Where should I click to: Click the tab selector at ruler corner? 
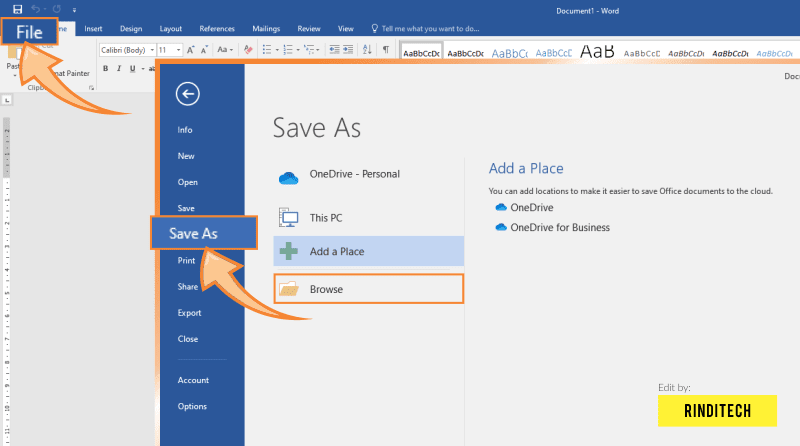pyautogui.click(x=7, y=101)
